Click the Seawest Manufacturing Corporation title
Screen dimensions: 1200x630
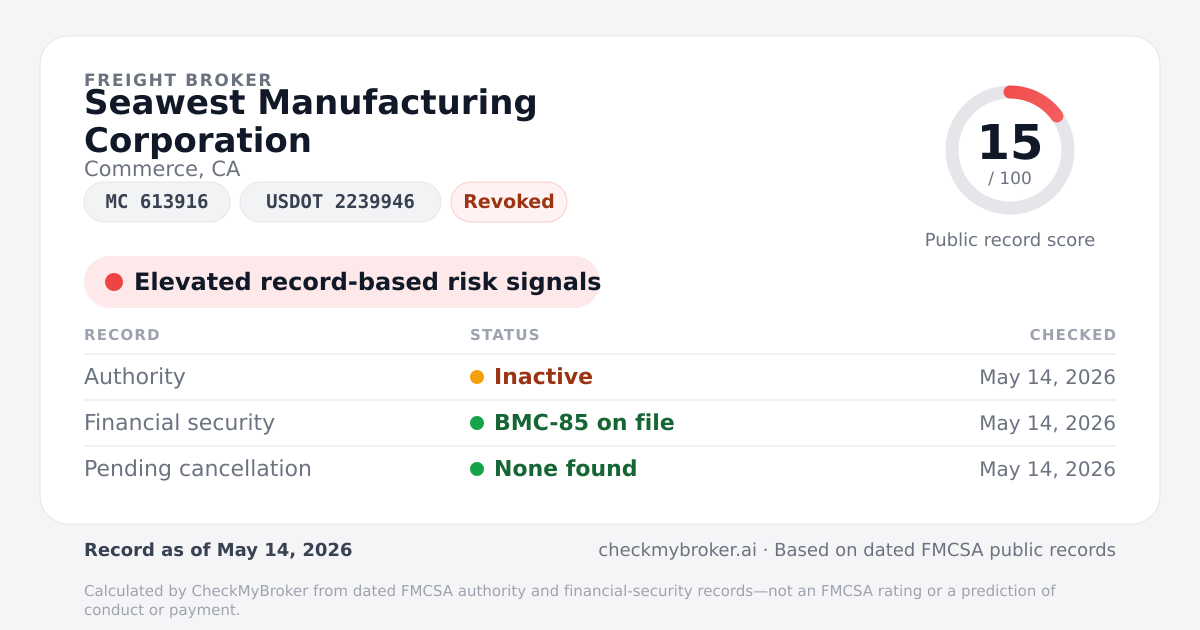coord(311,121)
